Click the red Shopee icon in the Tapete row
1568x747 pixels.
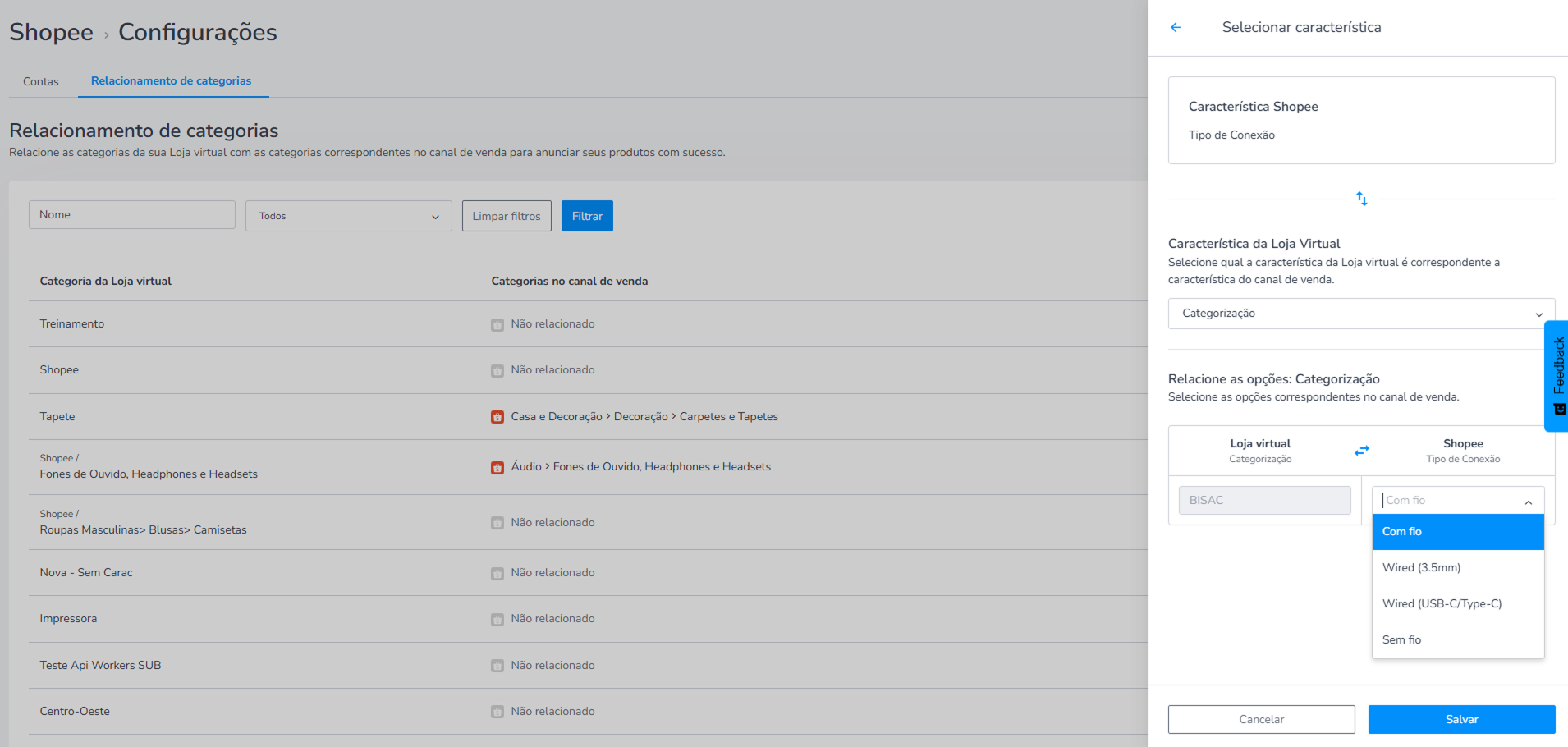click(497, 417)
